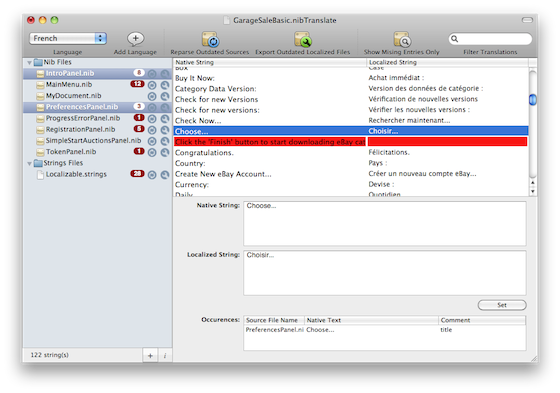The height and width of the screenshot is (393, 560).
Task: Click circular reparse icon on Localizable.strings row
Action: point(152,175)
